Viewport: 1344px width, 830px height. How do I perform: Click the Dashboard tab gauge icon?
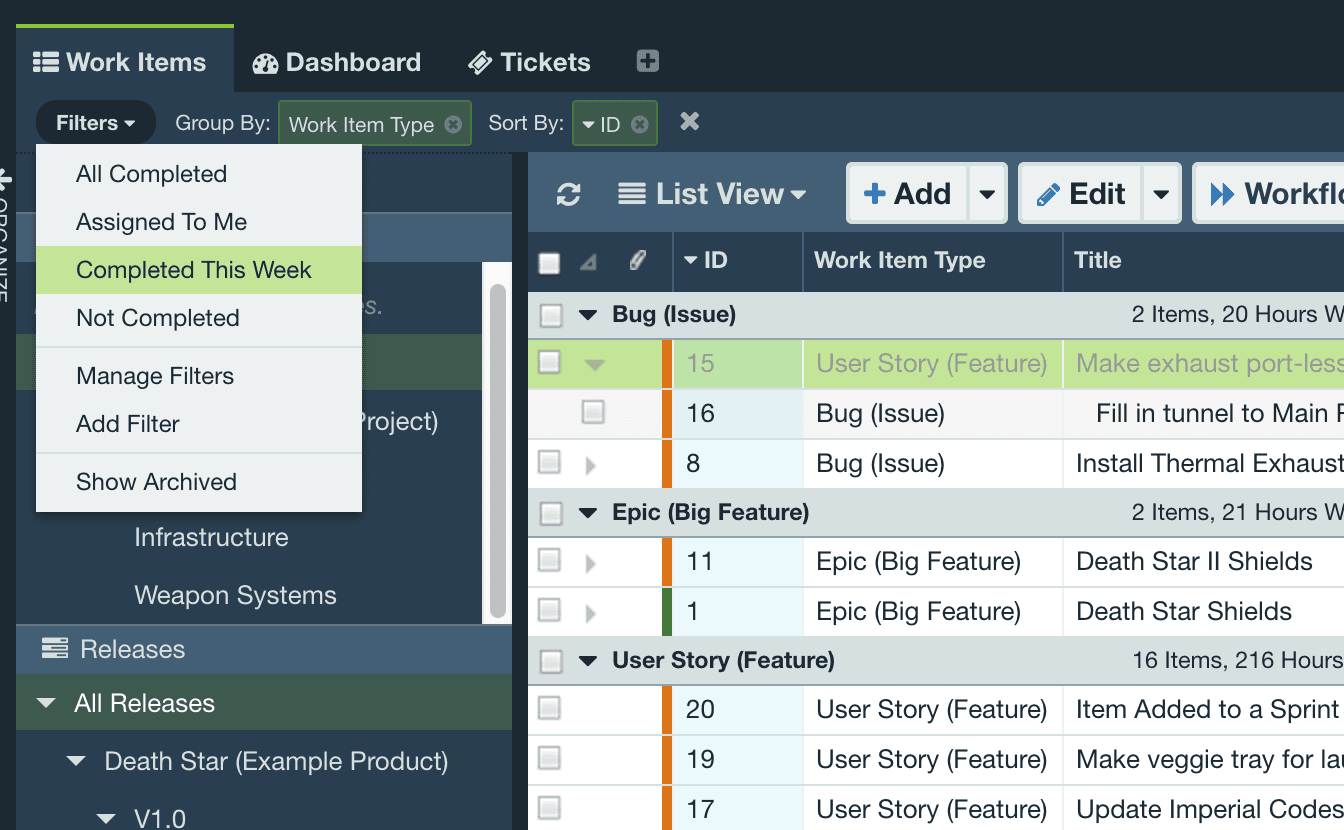point(265,63)
